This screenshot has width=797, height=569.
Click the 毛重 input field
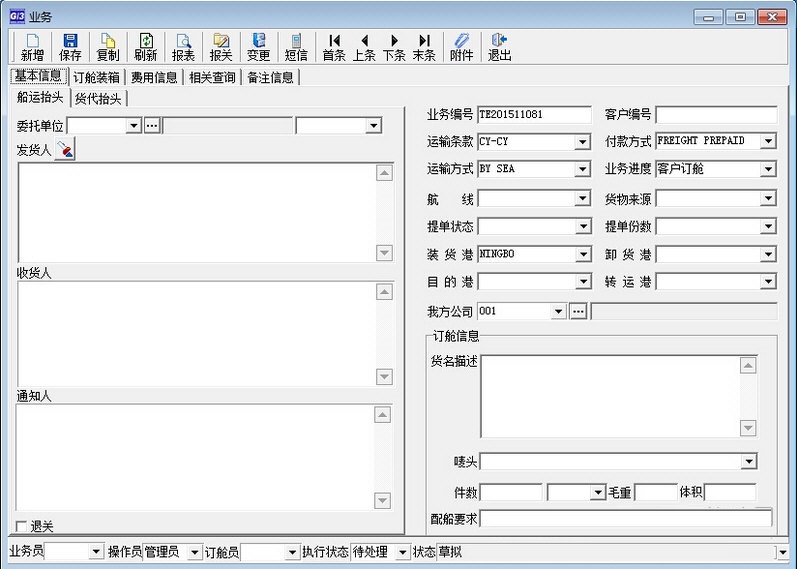point(656,492)
